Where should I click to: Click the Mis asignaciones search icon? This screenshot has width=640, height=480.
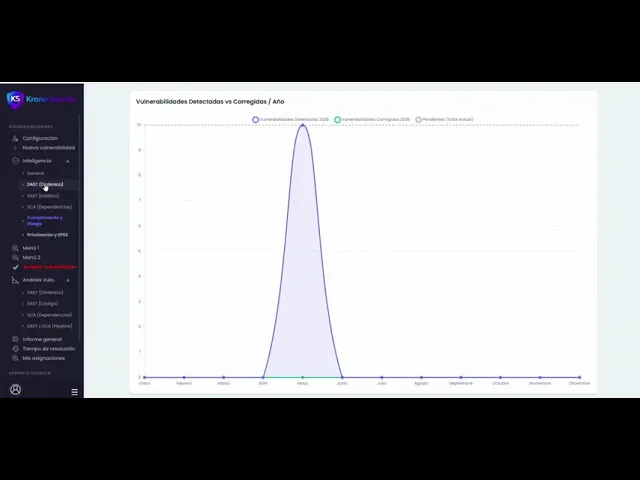pos(15,358)
